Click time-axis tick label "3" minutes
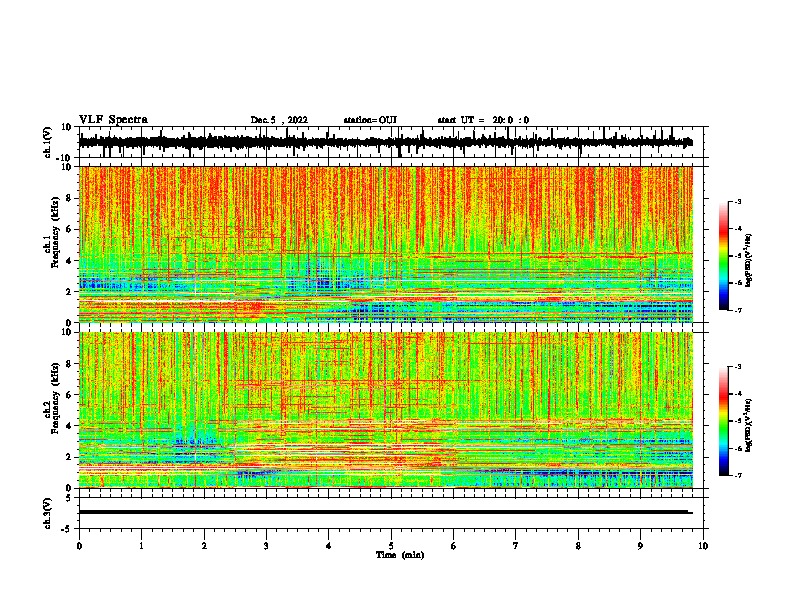 (266, 546)
